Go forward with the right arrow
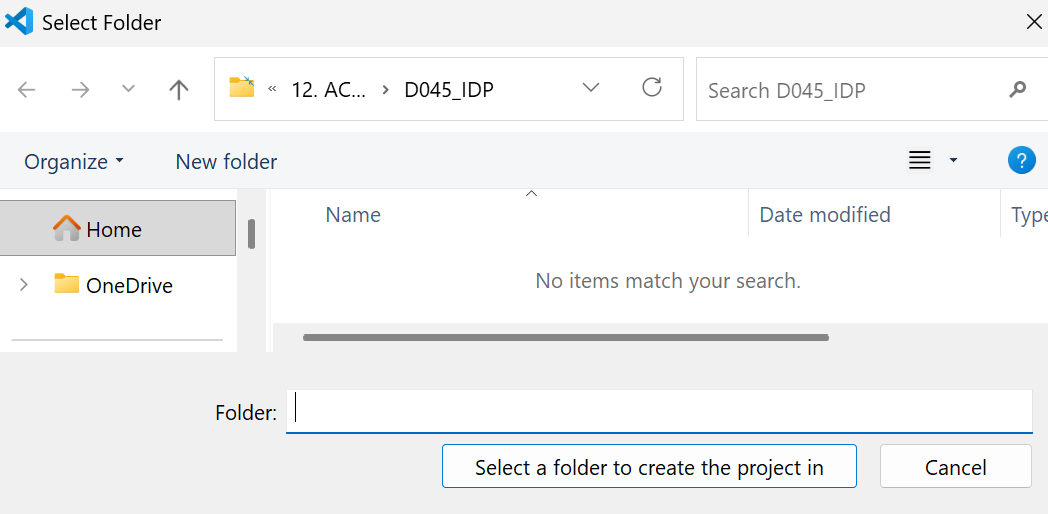Screen dimensions: 1048x514 click(80, 90)
